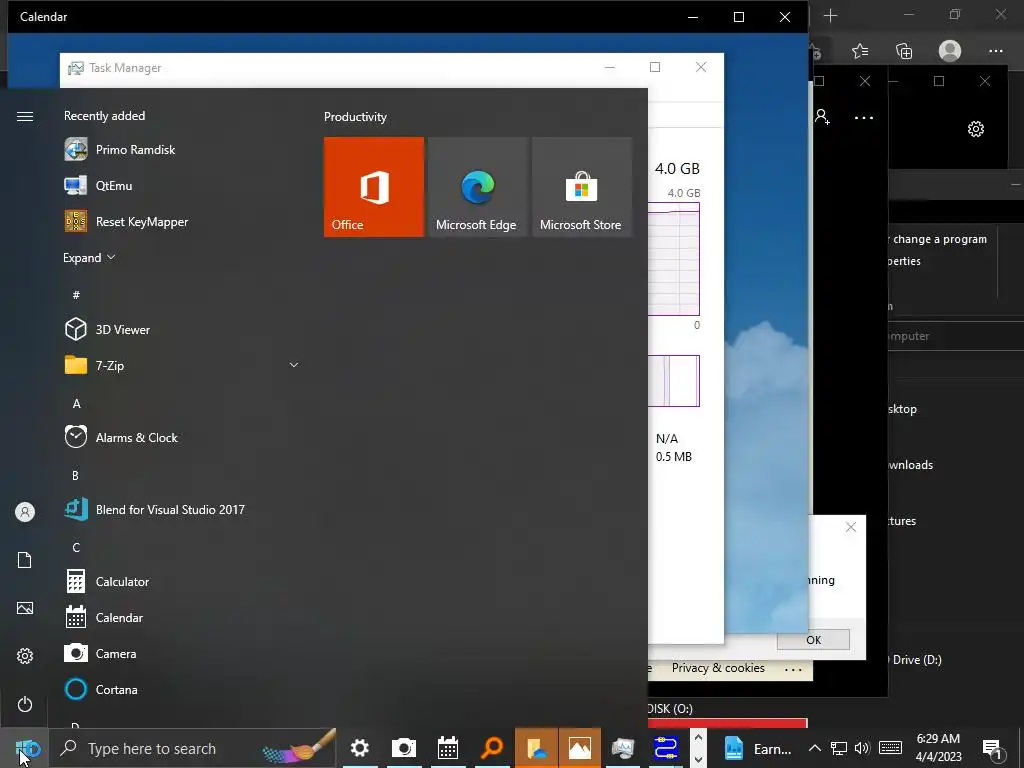This screenshot has height=768, width=1024.
Task: Expand the 7-Zip folder chevron
Action: coord(294,365)
